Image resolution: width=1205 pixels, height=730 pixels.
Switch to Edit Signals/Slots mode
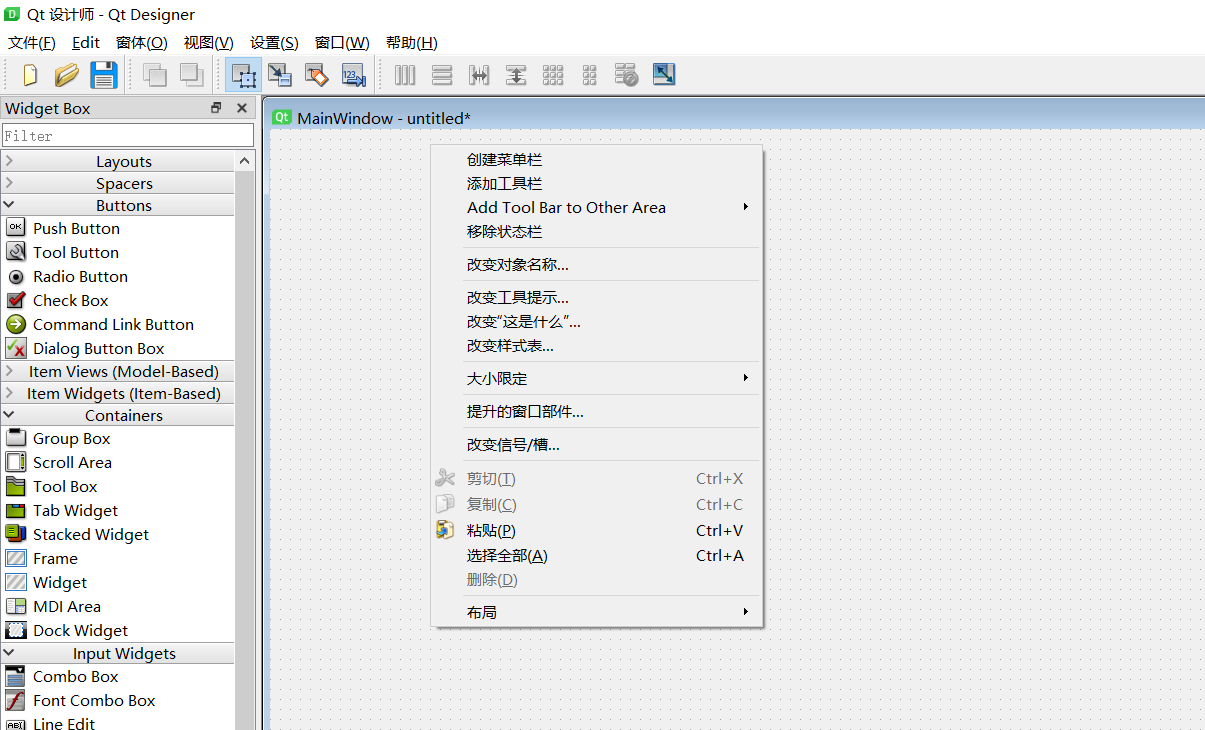[280, 75]
